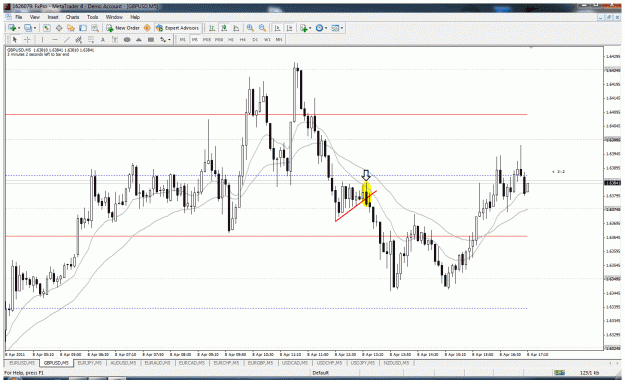
Task: Click the New Order button
Action: coord(123,28)
